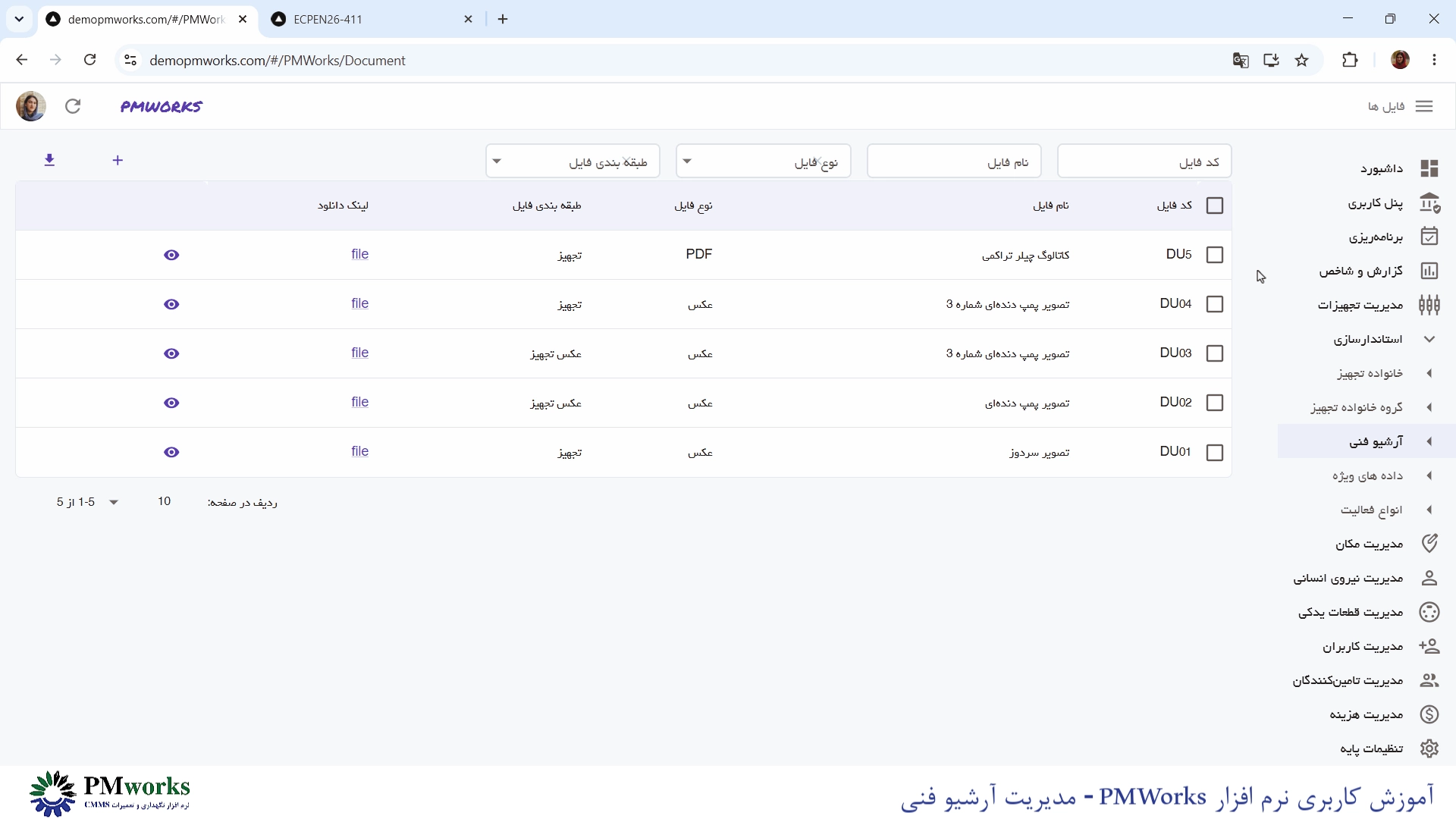
Task: Check the DU03 row checkbox
Action: (x=1215, y=353)
